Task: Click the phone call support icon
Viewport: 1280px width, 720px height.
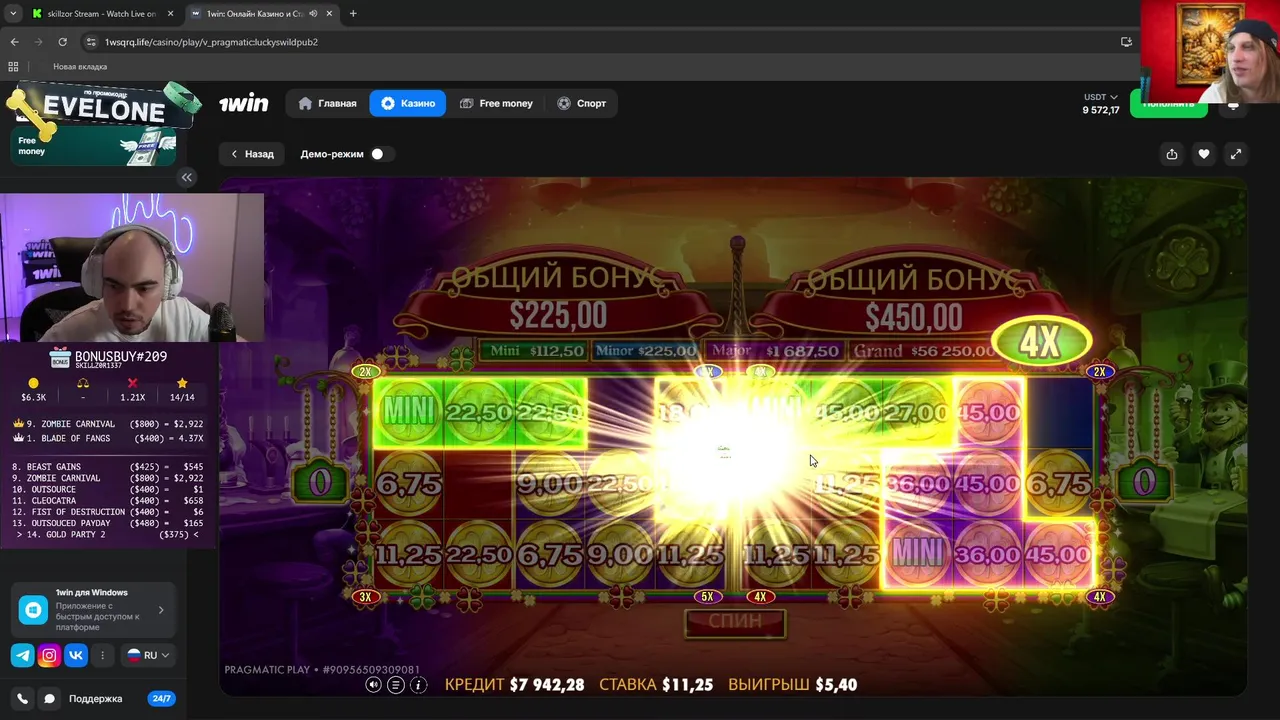Action: point(22,699)
